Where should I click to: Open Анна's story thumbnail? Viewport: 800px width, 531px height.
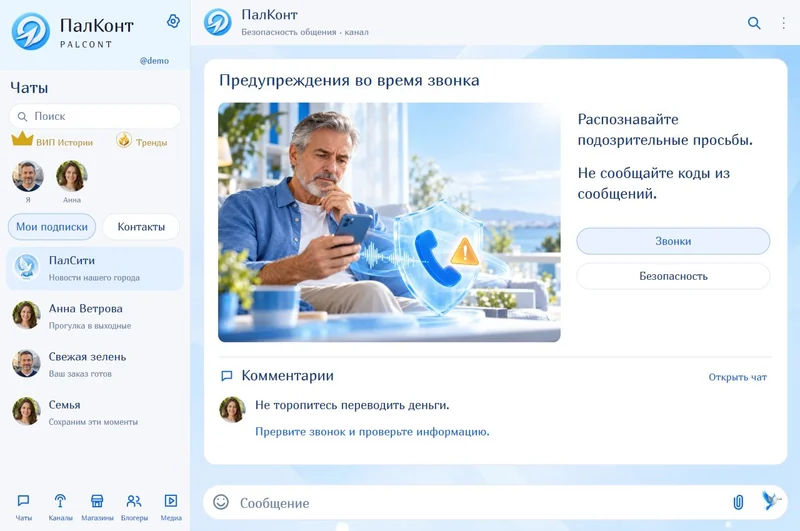[71, 176]
